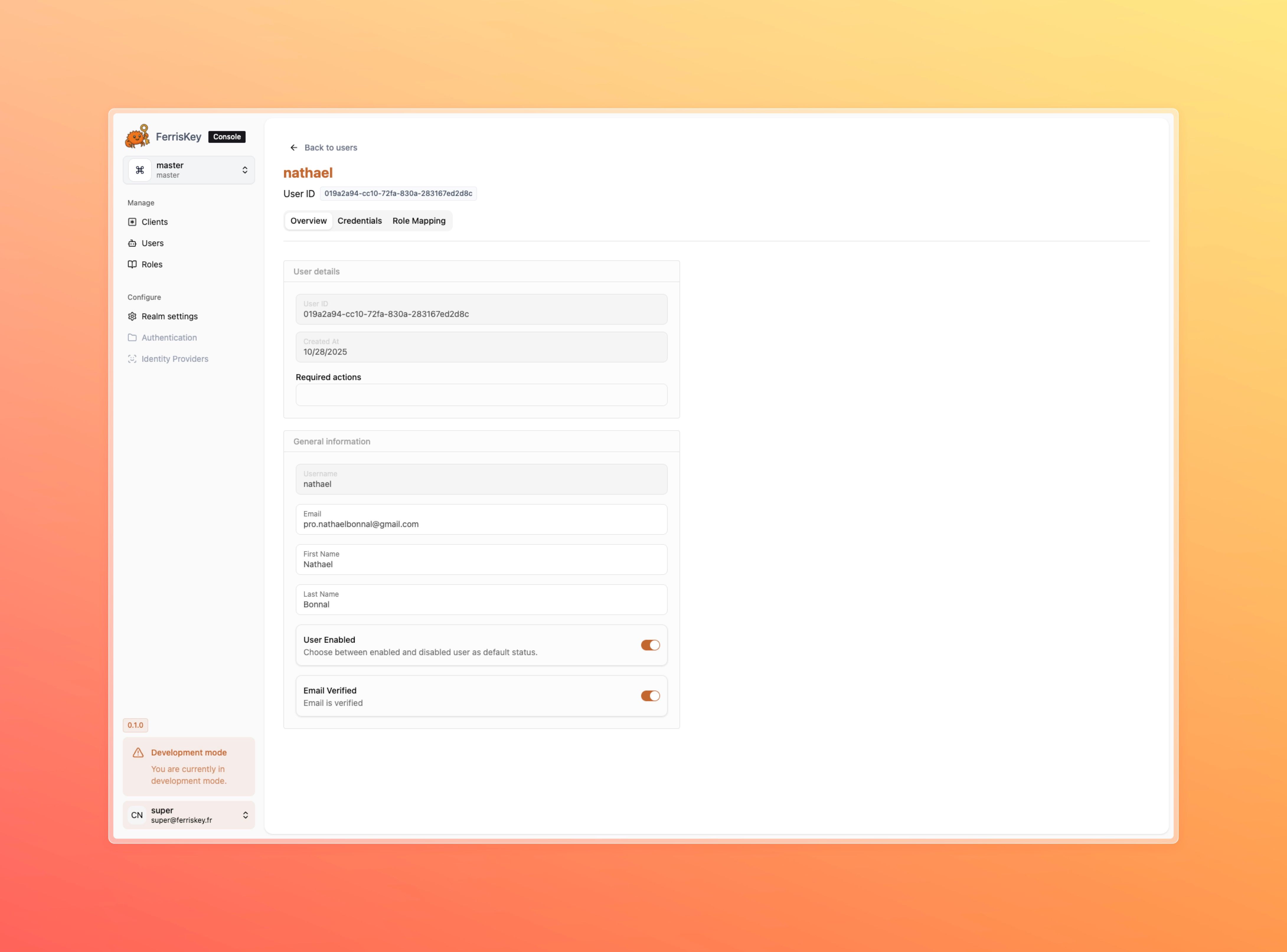Open the Clients section in sidebar
Viewport: 1287px width, 952px height.
(154, 221)
